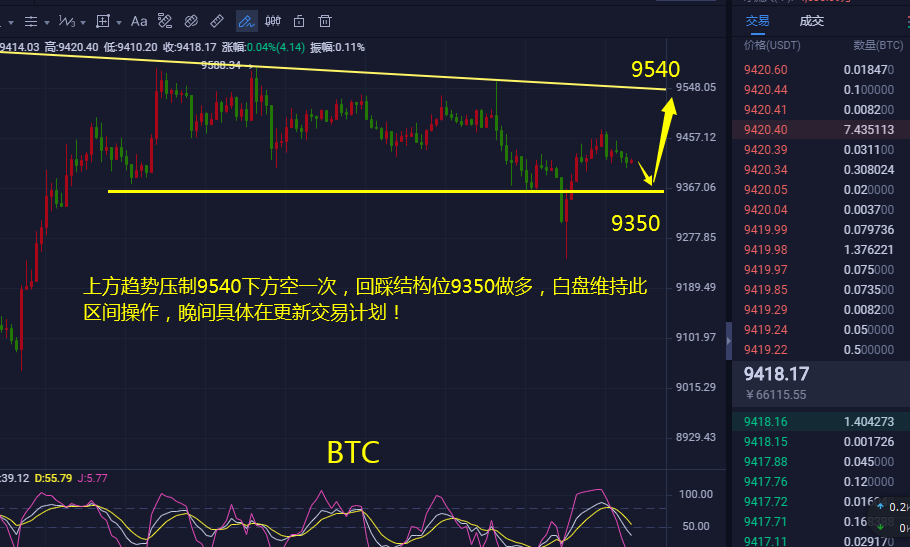Viewport: 910px width, 547px height.
Task: Click the 9548.05 price axis label
Action: click(x=696, y=88)
